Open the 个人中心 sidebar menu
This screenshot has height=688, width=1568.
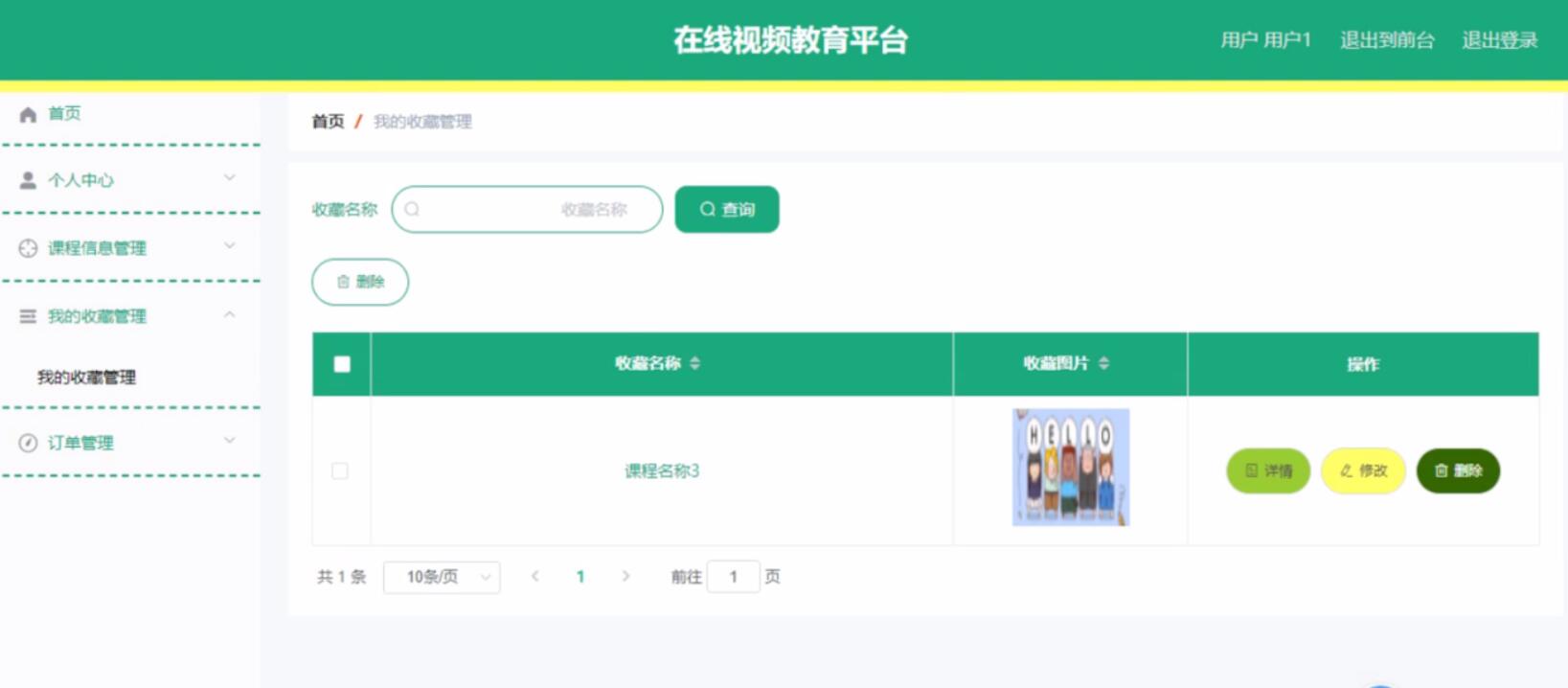[x=130, y=180]
